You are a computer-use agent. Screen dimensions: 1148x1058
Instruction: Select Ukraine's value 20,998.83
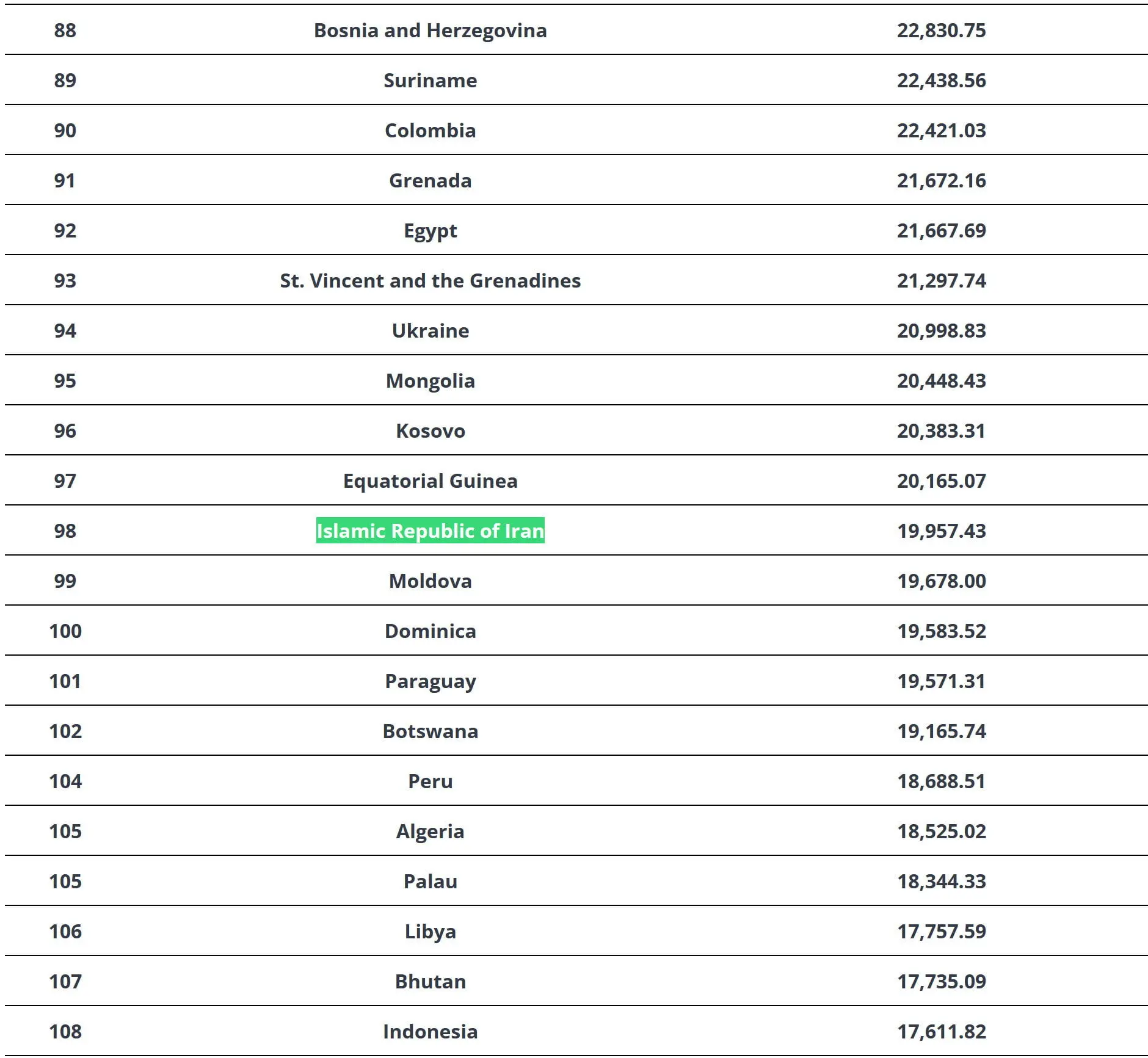pyautogui.click(x=941, y=331)
